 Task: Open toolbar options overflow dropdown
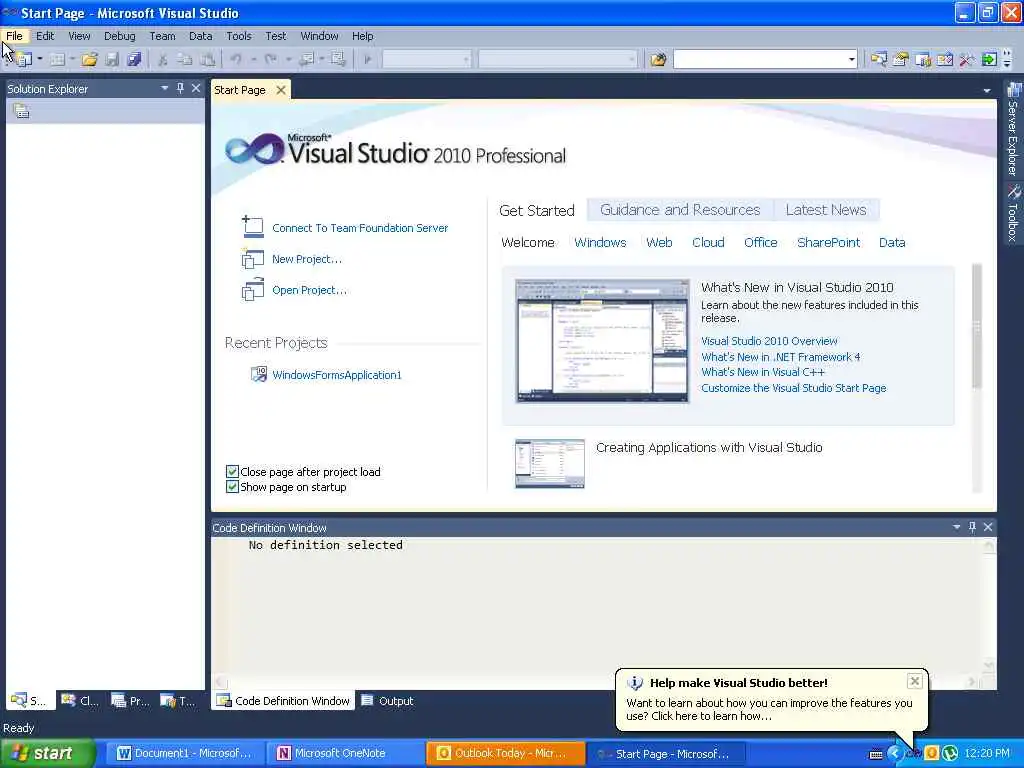coord(1007,60)
